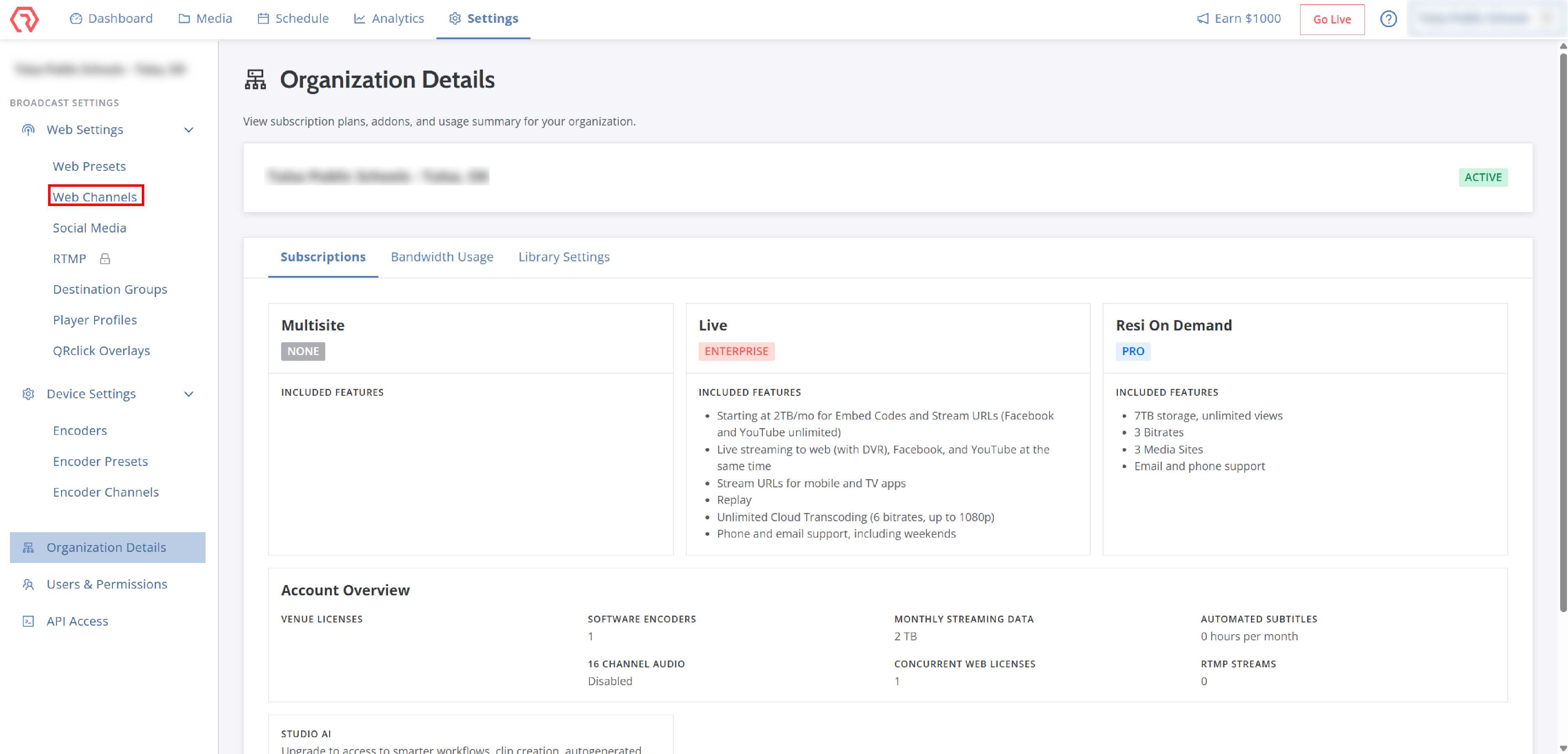1568x754 pixels.
Task: Click the NONE badge under Multisite
Action: (x=303, y=352)
